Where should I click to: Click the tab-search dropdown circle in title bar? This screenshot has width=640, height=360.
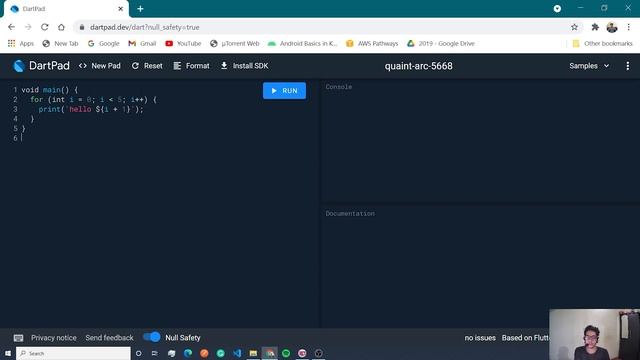pos(557,9)
